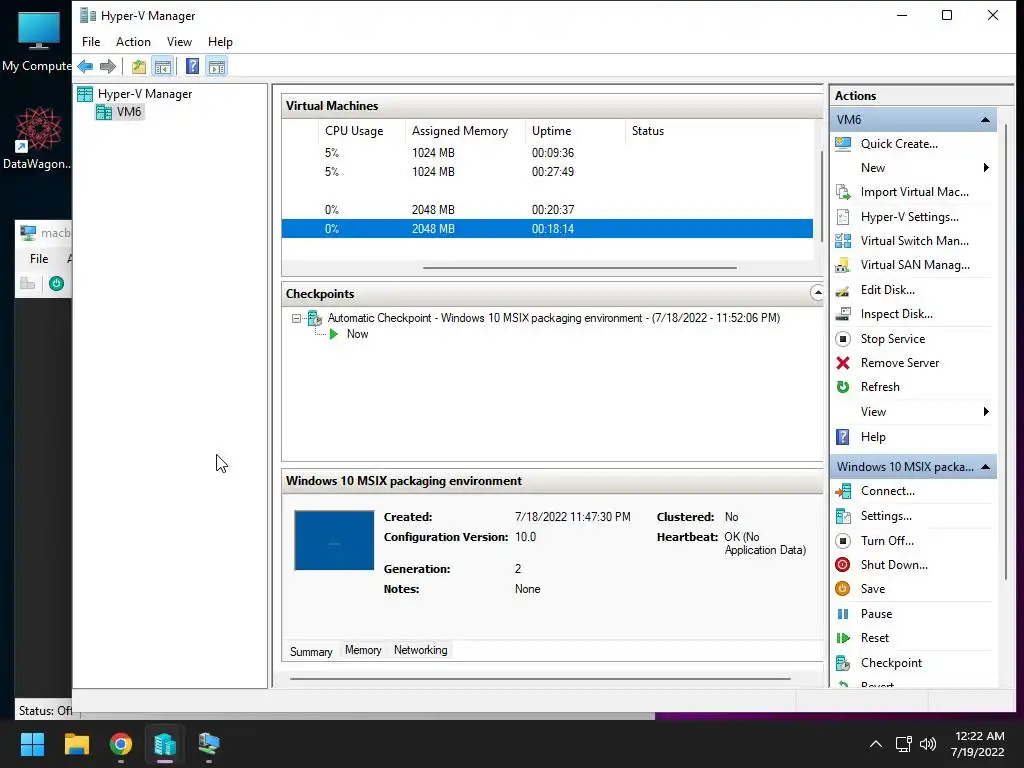
Task: Click the red X Remove Server icon
Action: point(843,363)
